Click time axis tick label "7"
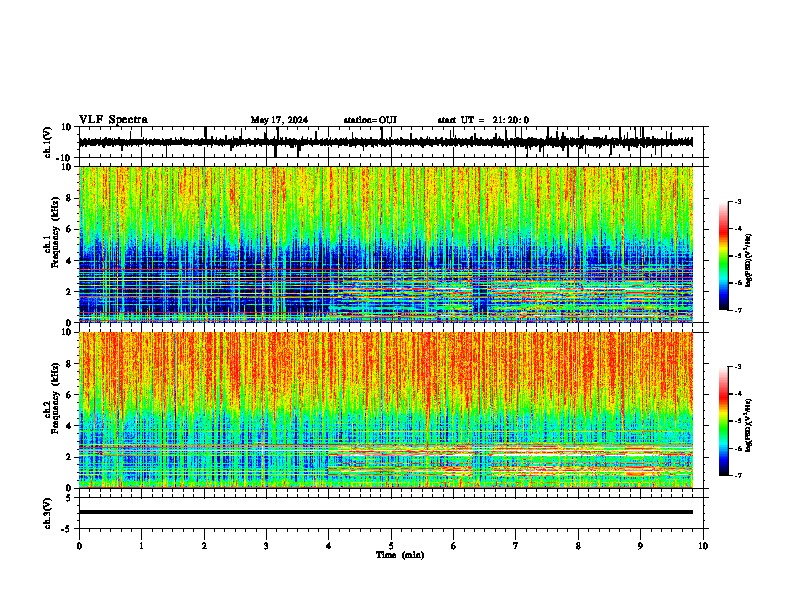 point(516,546)
